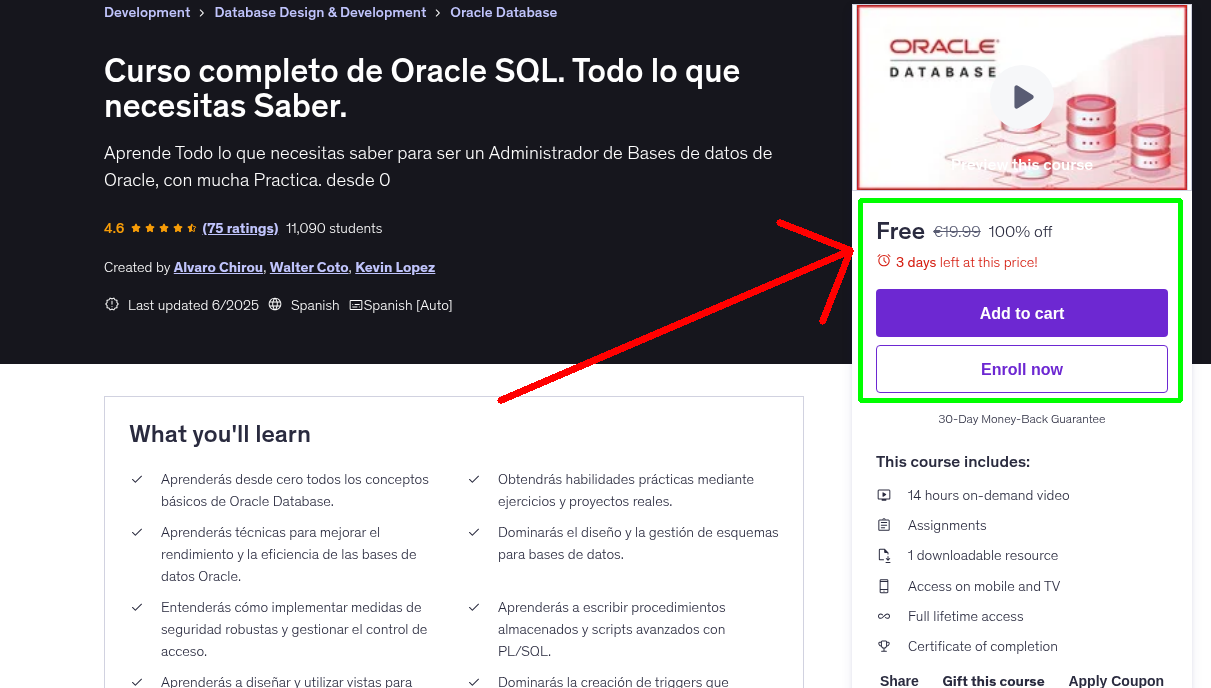Open the Development breadcrumb
1211x688 pixels.
[x=147, y=12]
